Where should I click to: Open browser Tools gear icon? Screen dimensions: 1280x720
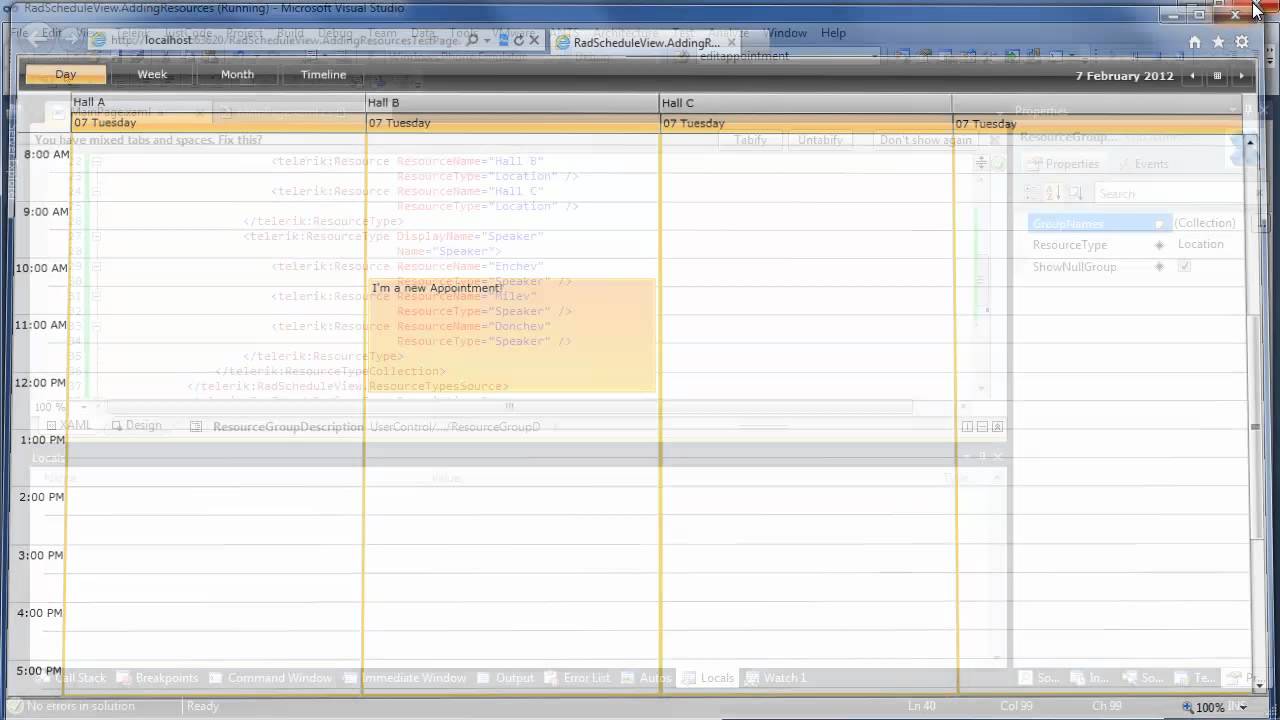1242,42
